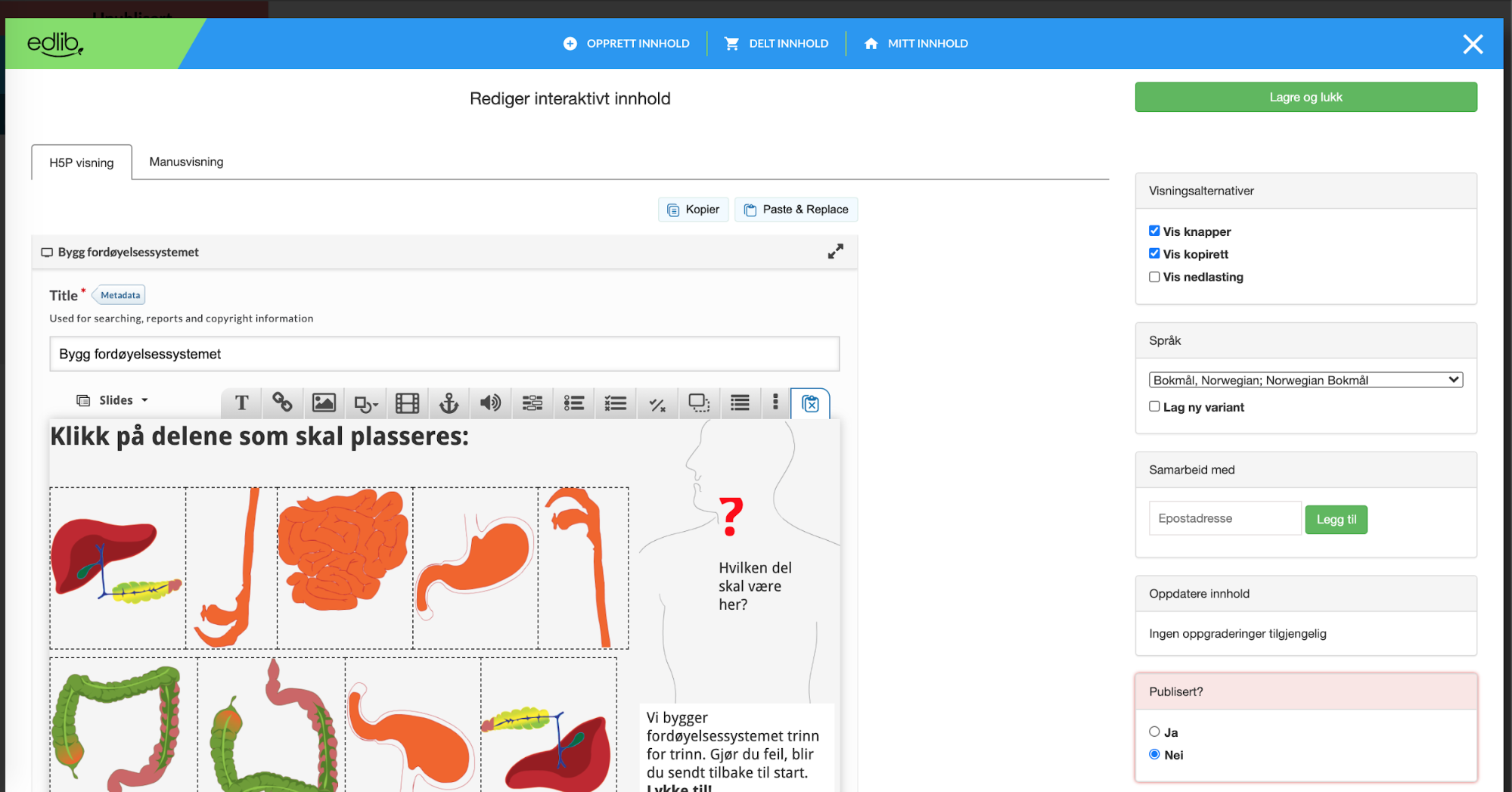The width and height of the screenshot is (1512, 792).
Task: Enter fullscreen editor with expand arrows icon
Action: [835, 252]
